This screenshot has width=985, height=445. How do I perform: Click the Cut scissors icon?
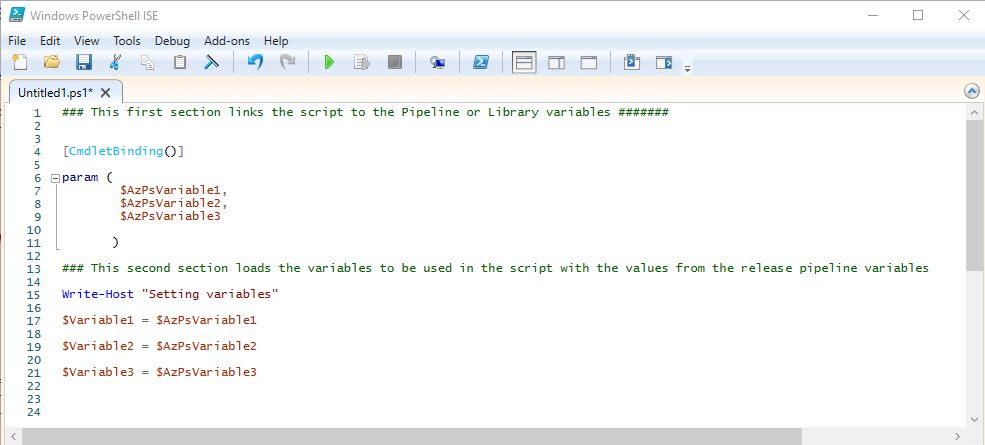[115, 62]
